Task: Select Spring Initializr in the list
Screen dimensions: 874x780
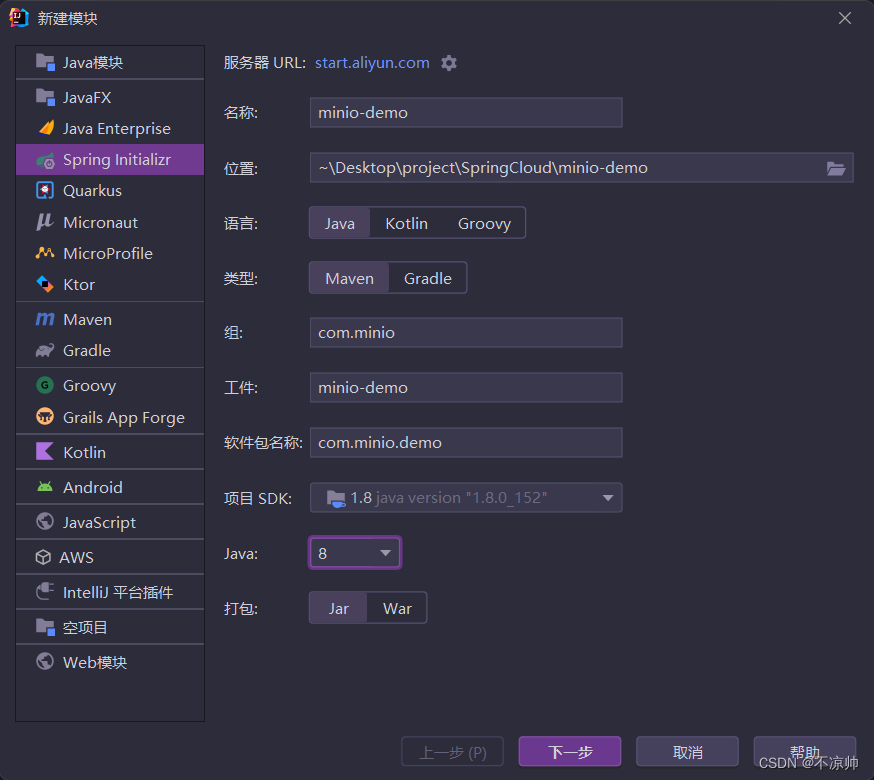Action: 110,160
